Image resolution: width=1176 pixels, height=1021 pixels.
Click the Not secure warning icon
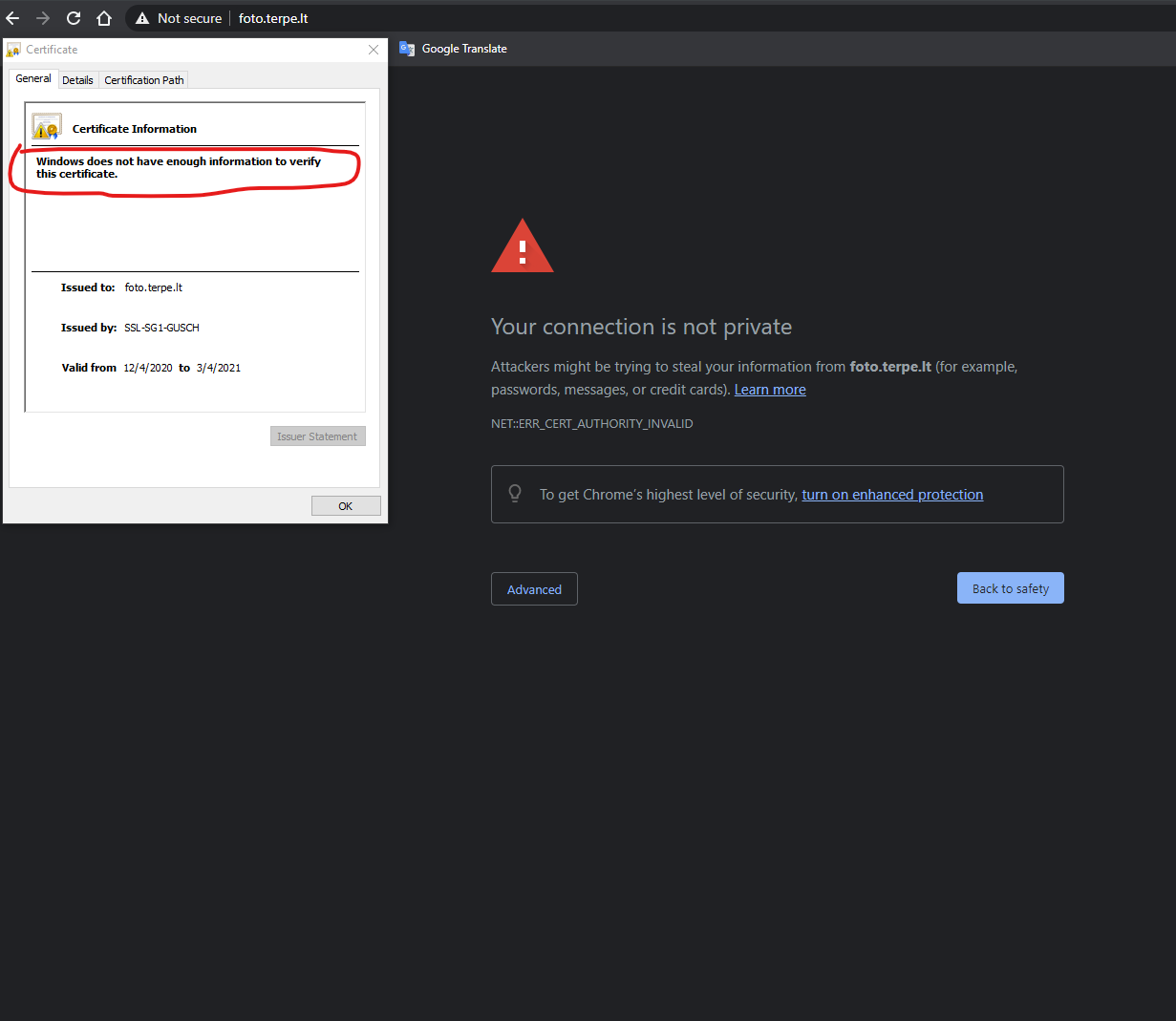pyautogui.click(x=142, y=18)
